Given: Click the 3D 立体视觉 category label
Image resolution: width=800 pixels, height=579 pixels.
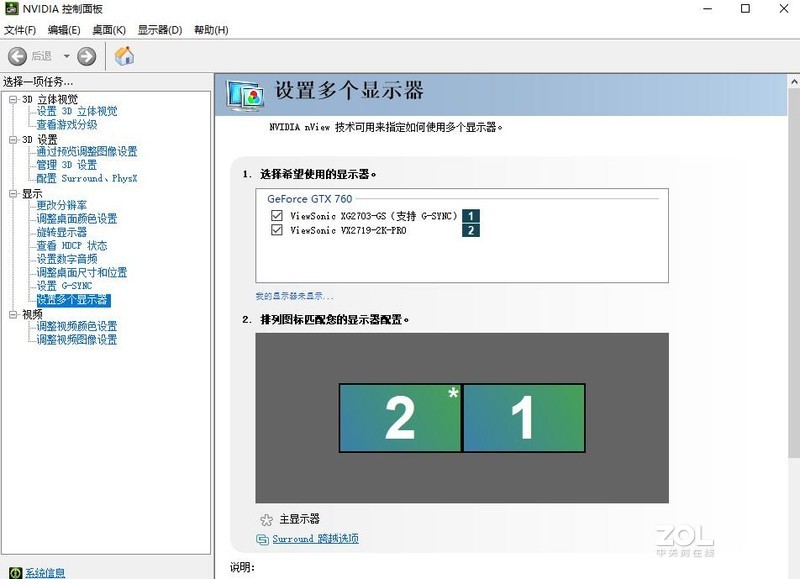Looking at the screenshot, I should point(50,99).
